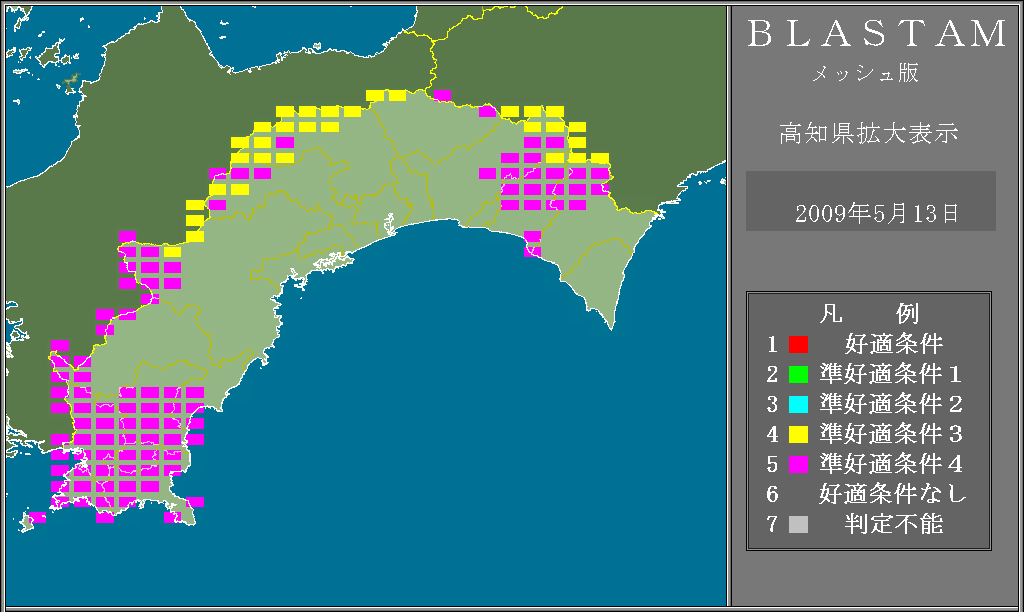Click the メッシュ版 subtitle
The image size is (1024, 612).
[x=865, y=72]
